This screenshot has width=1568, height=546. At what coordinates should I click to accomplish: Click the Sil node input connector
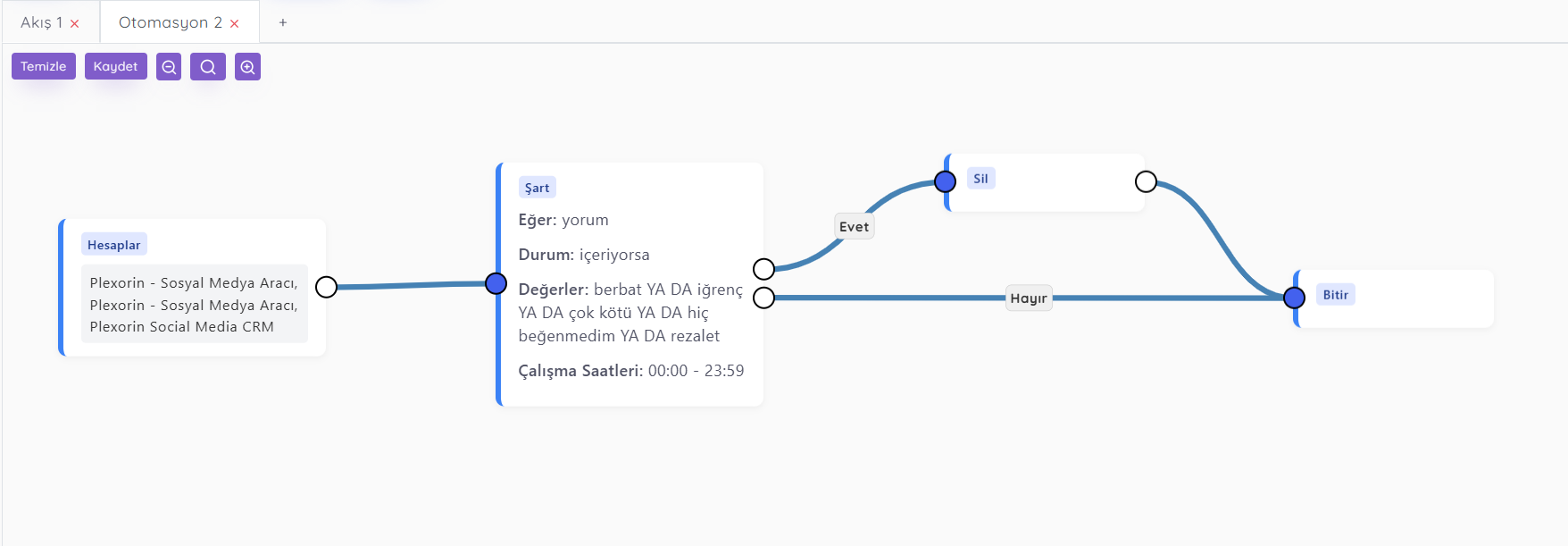[945, 181]
